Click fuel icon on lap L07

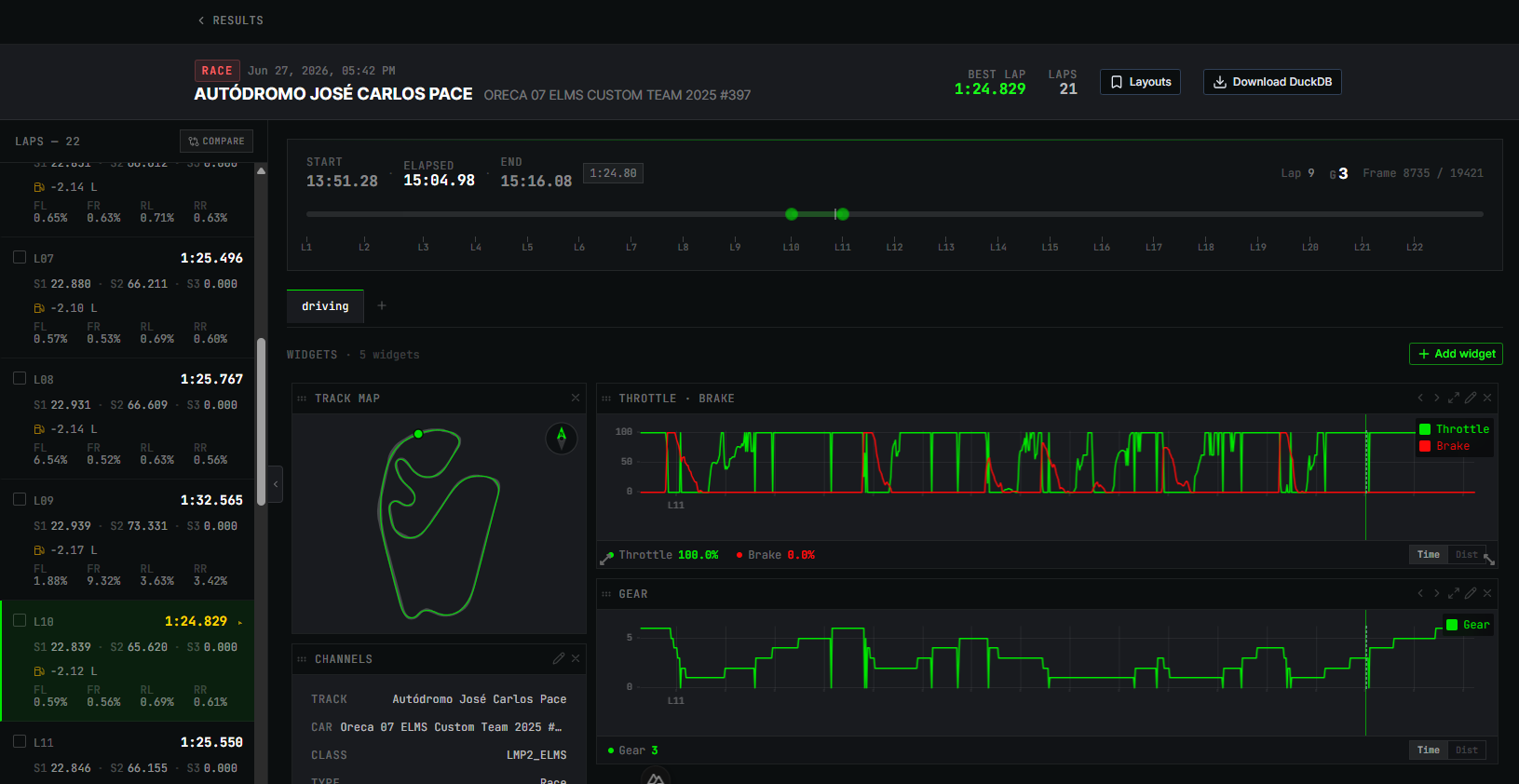39,308
